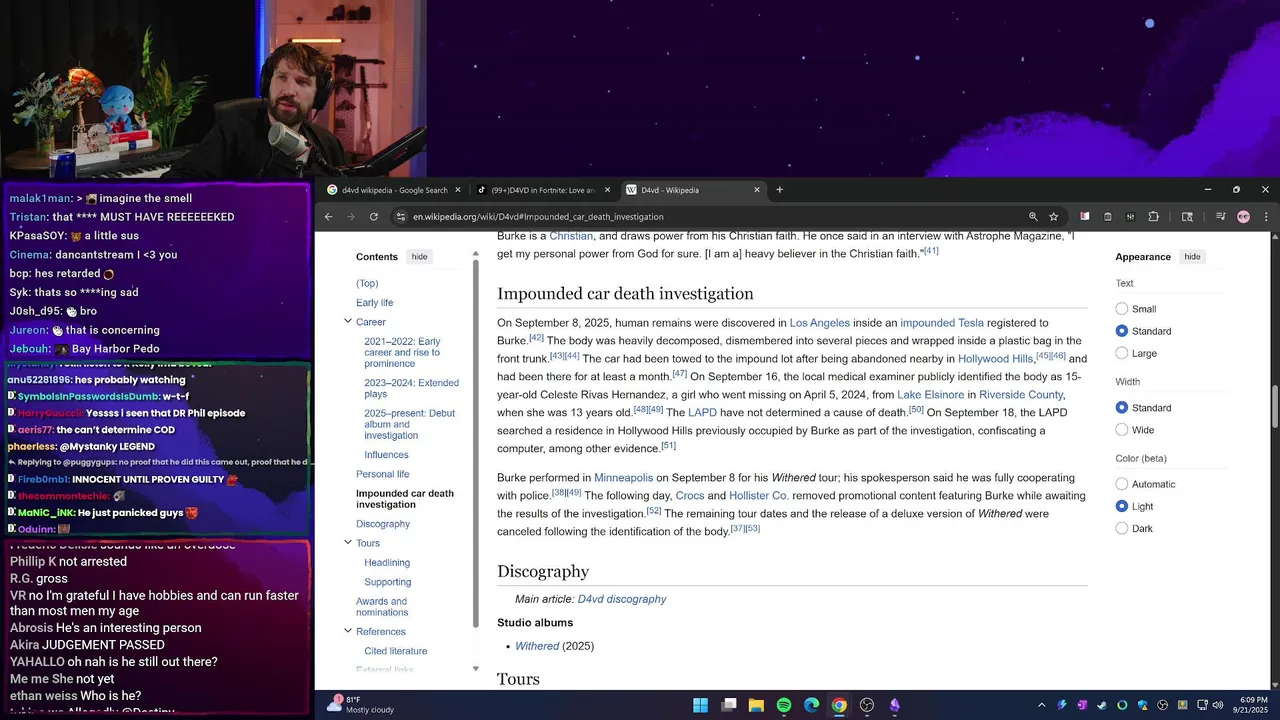Open the Chrome extensions puzzle icon
Image resolution: width=1280 pixels, height=720 pixels.
point(1153,217)
